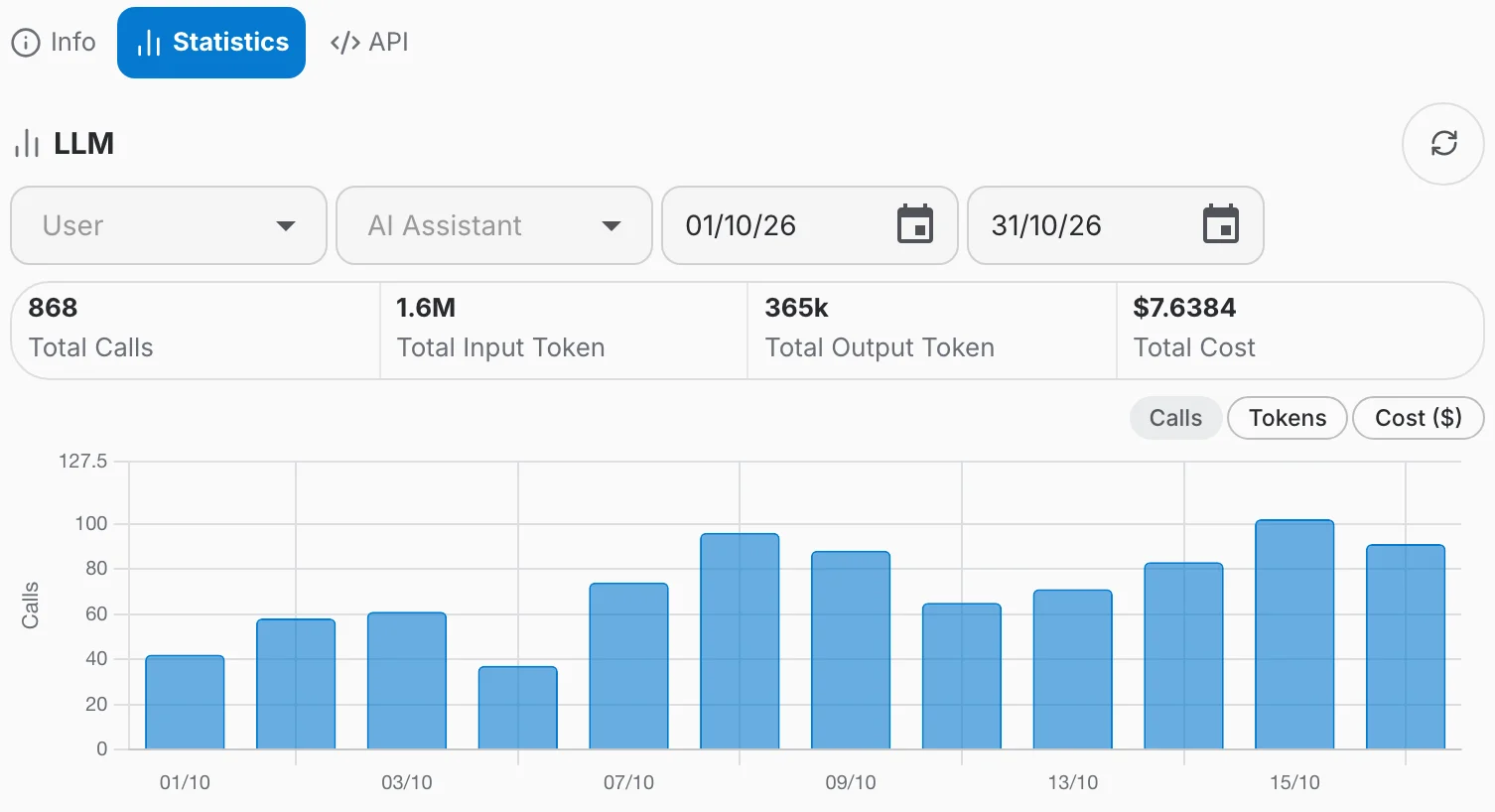The width and height of the screenshot is (1495, 812).
Task: Click the refresh statistics icon button
Action: [x=1442, y=144]
